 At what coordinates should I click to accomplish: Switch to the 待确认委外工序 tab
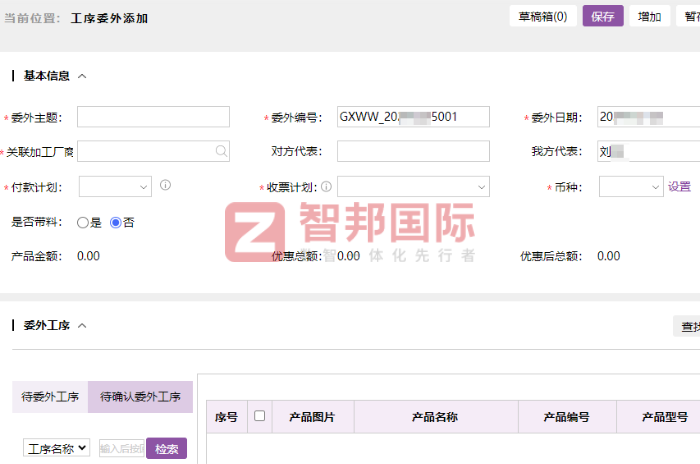(140, 397)
